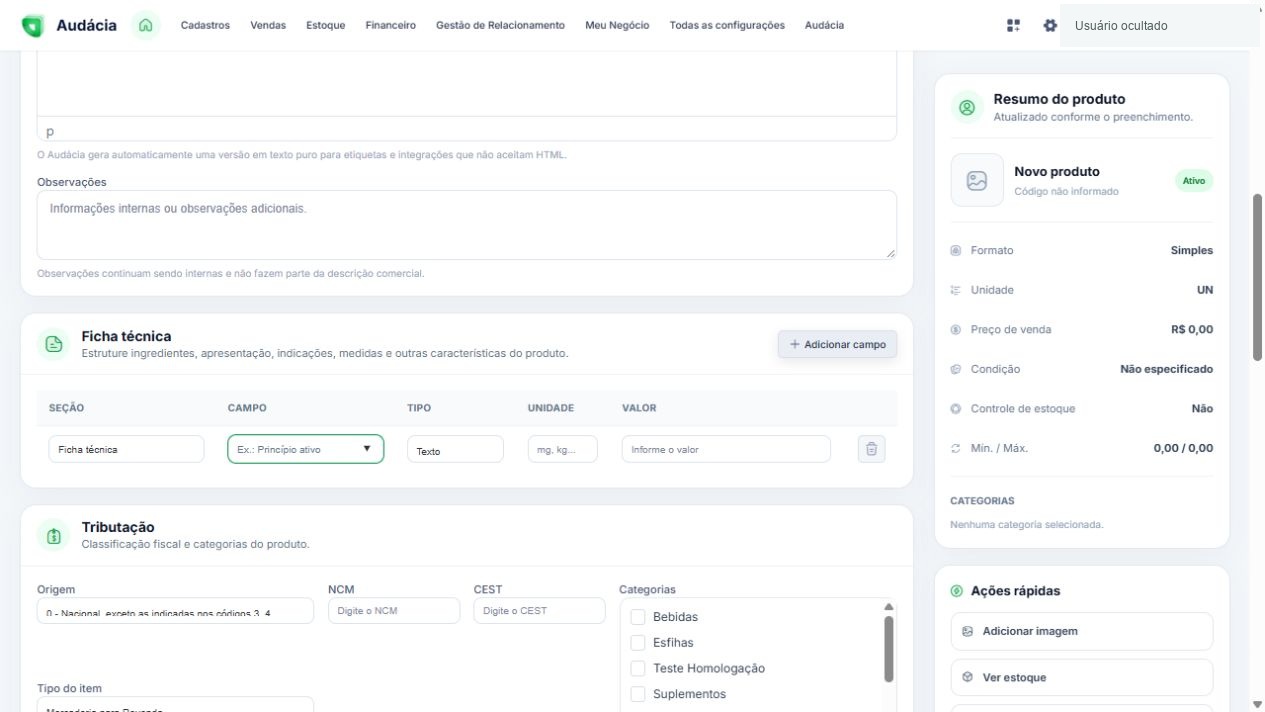Click the Resumo do produto icon
The height and width of the screenshot is (712, 1265).
[x=966, y=107]
